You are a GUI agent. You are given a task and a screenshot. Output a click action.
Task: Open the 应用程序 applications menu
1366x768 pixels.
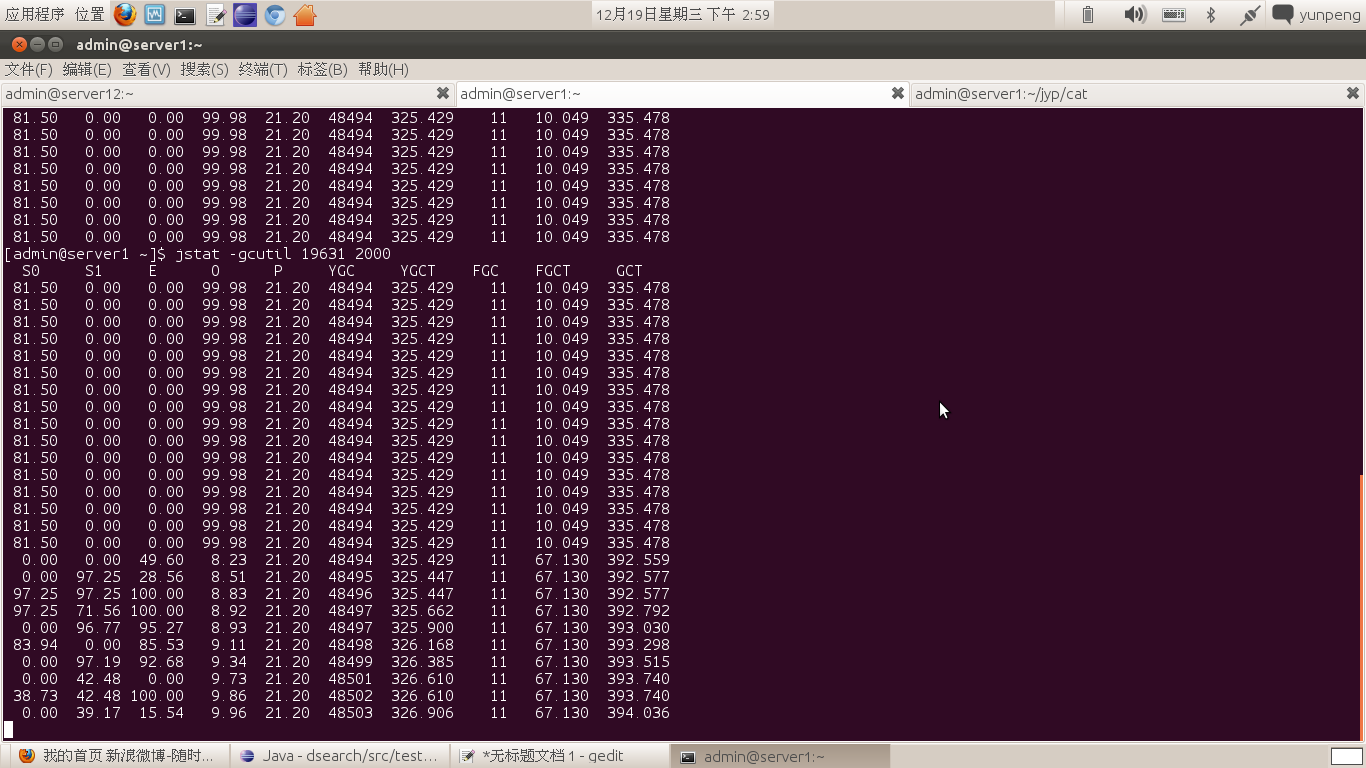point(35,15)
